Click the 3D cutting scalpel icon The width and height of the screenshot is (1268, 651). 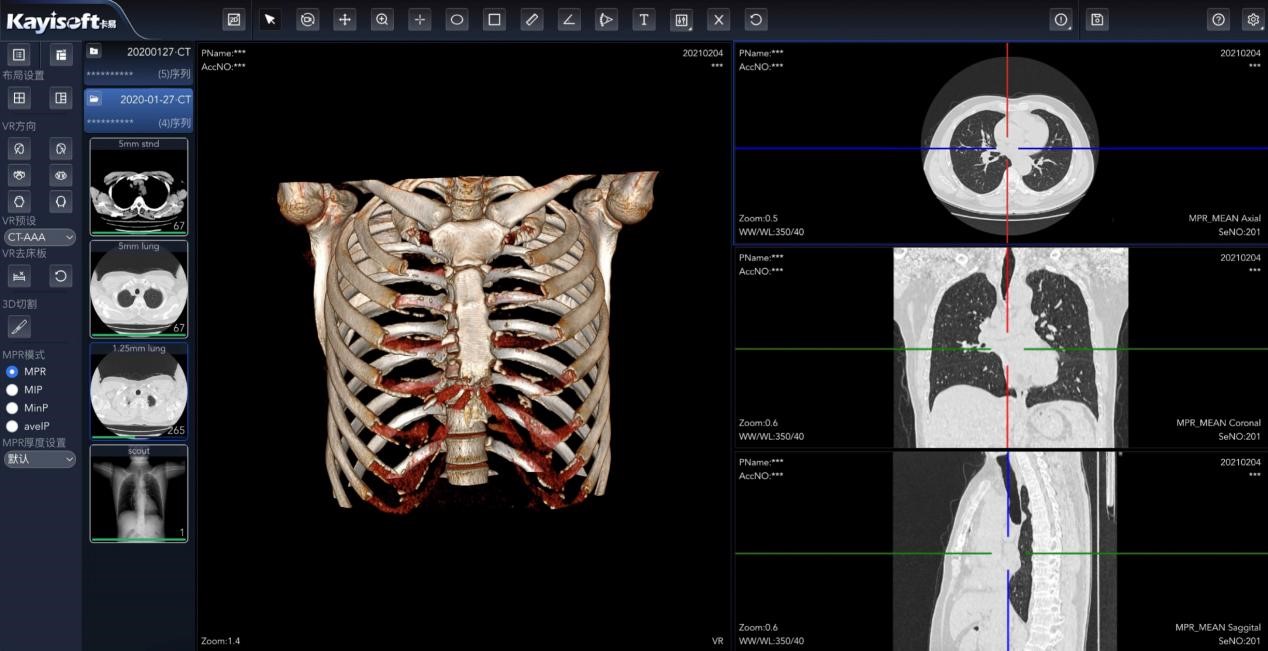click(18, 326)
